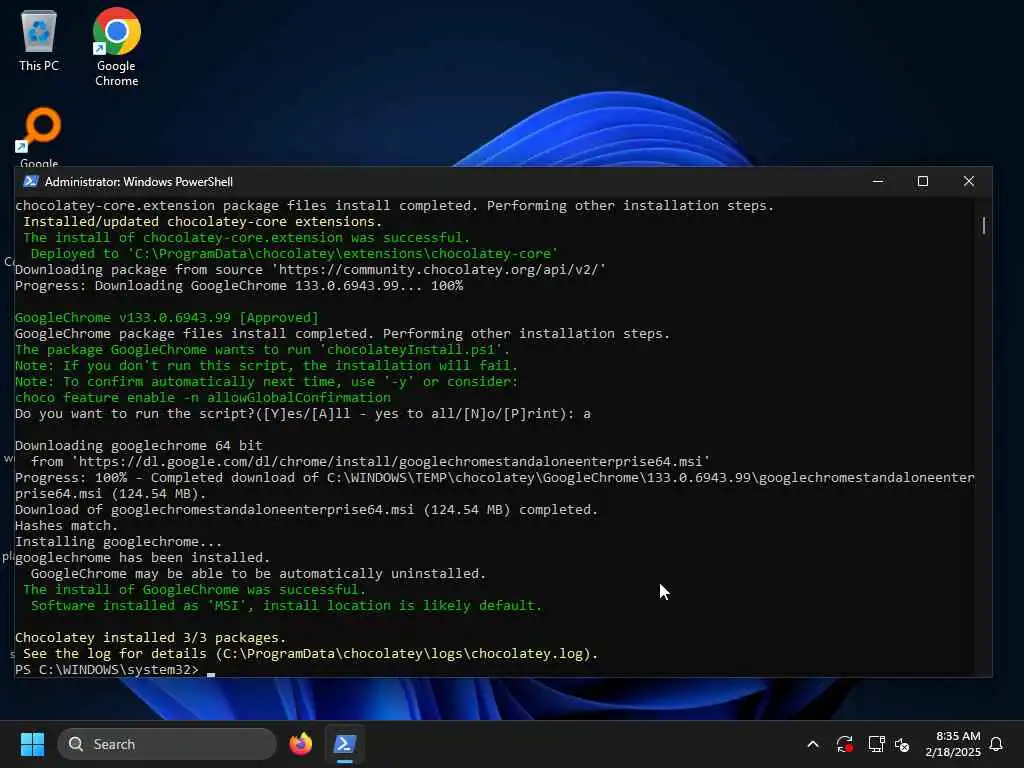Click the muted volume tray icon

pyautogui.click(x=903, y=744)
